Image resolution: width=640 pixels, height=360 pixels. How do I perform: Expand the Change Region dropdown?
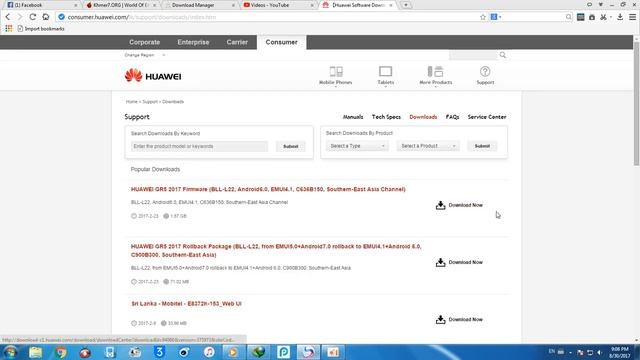(x=145, y=55)
